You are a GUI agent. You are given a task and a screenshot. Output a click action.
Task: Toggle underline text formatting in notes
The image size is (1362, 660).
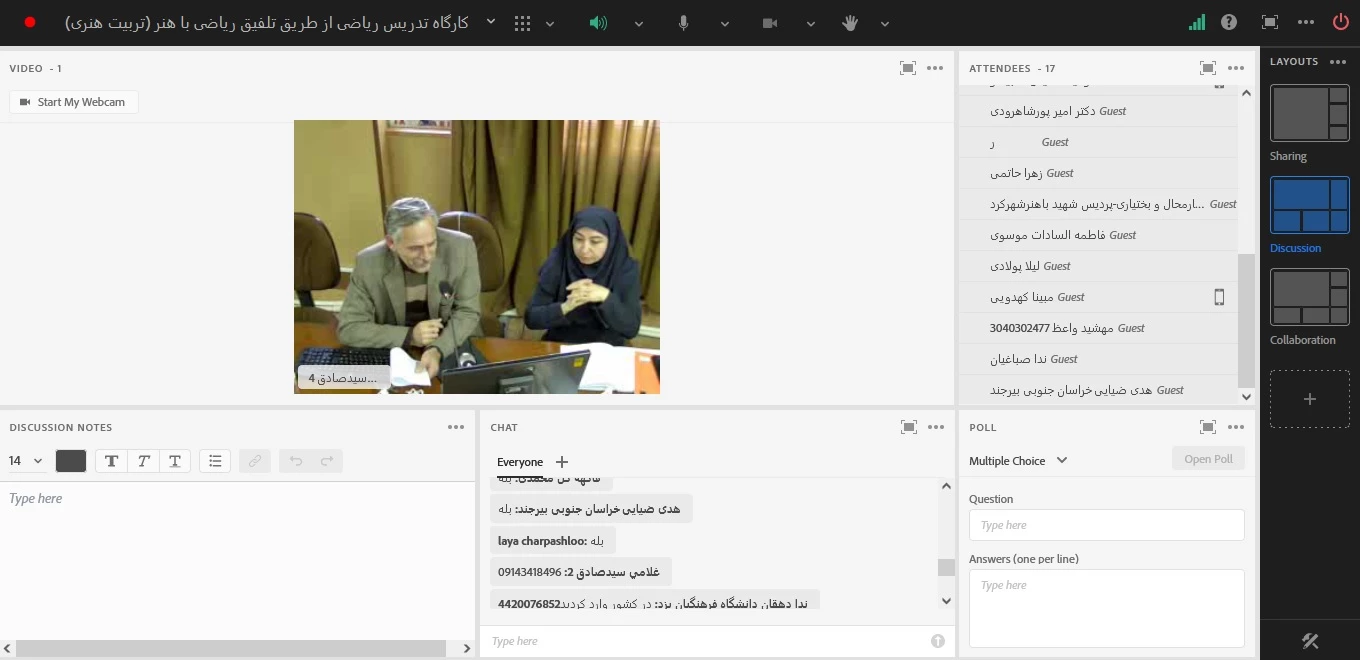[175, 461]
